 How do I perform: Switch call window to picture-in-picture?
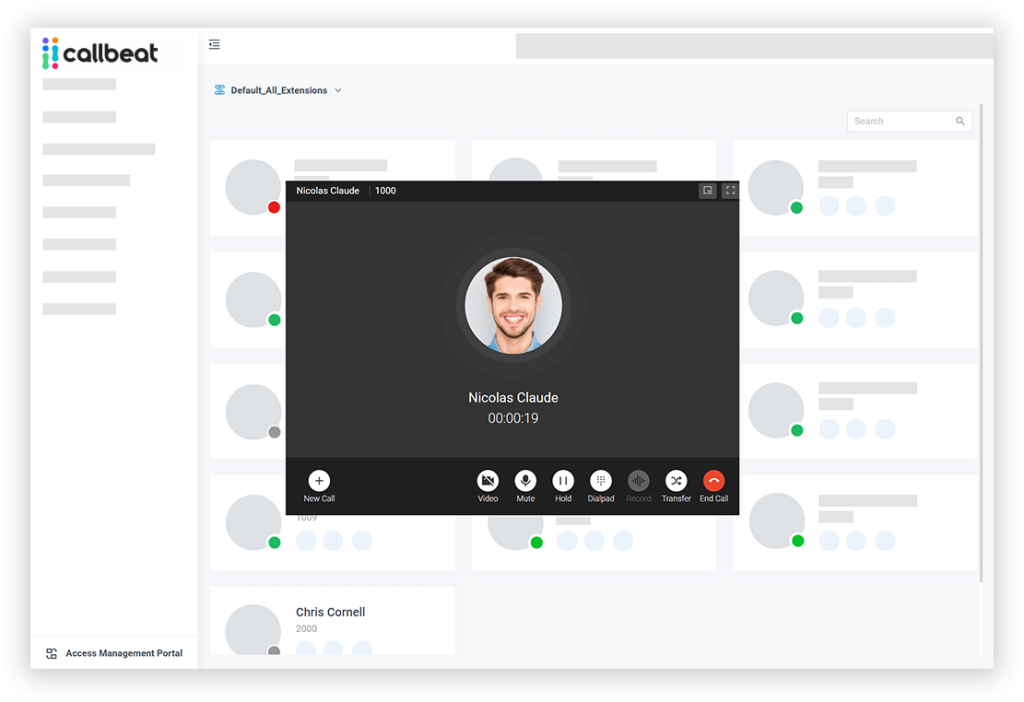(x=708, y=191)
